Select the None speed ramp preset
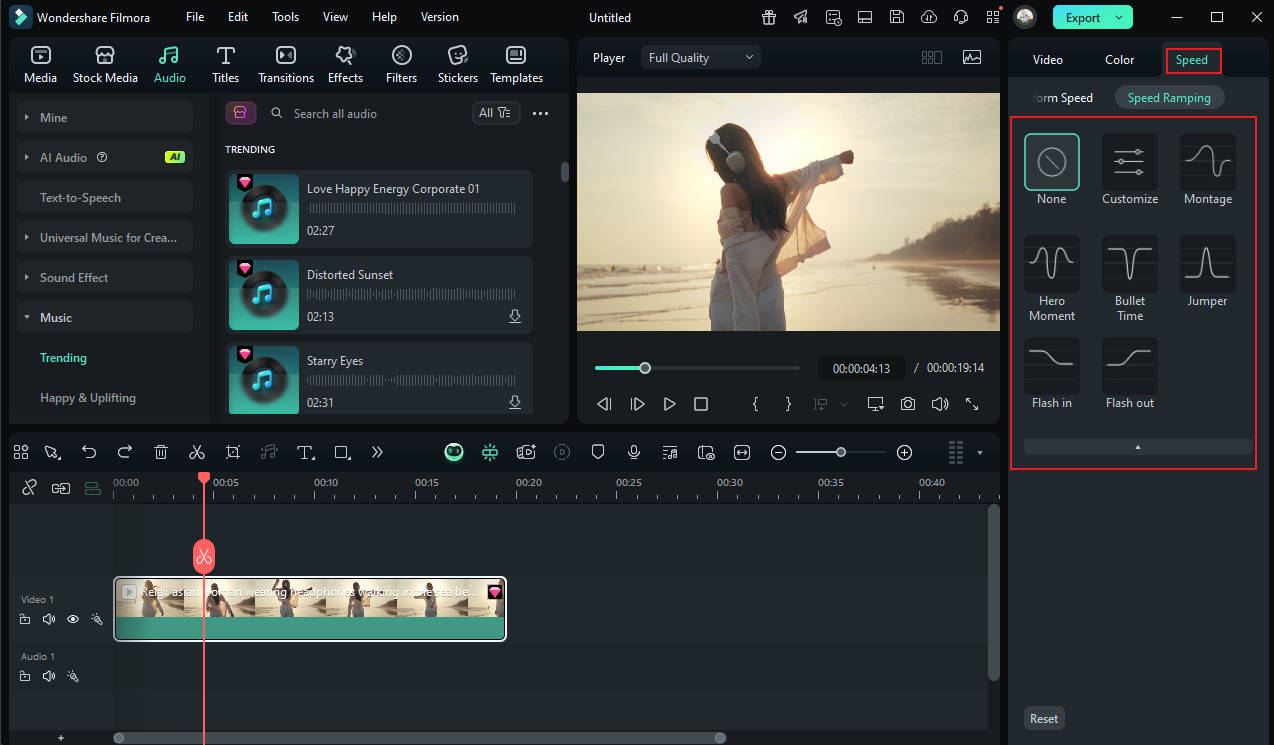This screenshot has height=745, width=1274. (x=1052, y=170)
